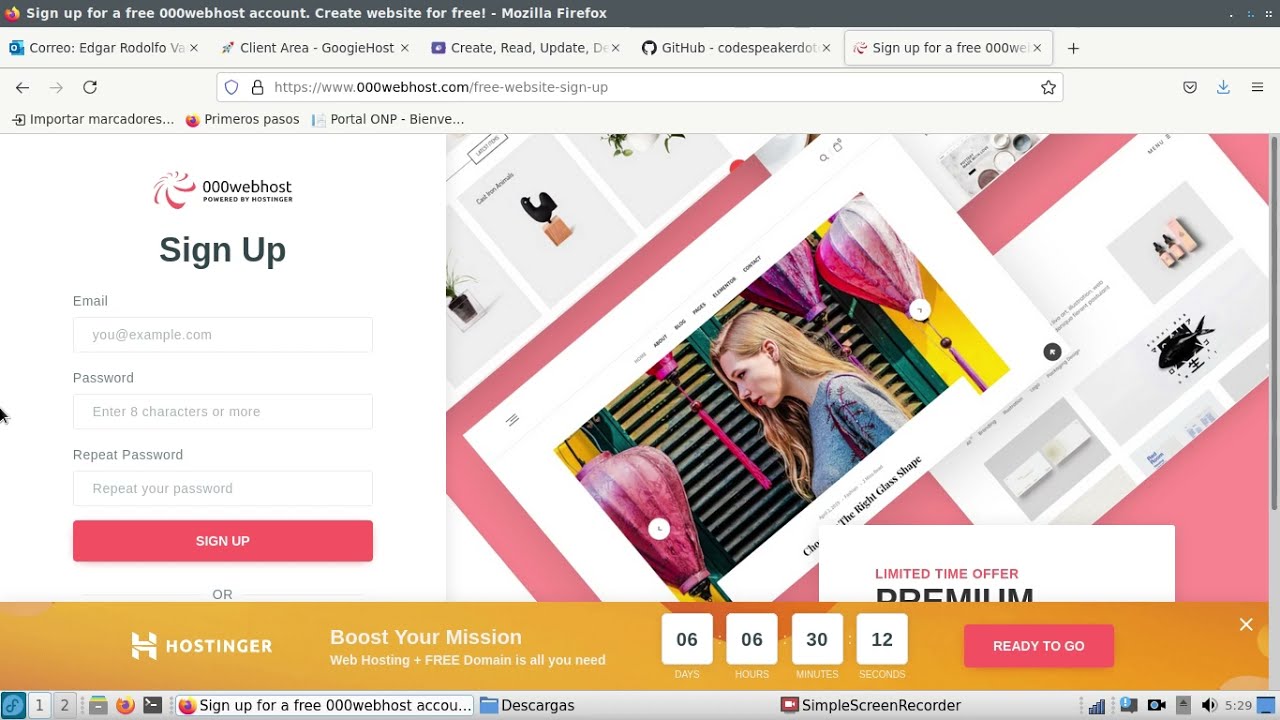Close the Correo Edgar Rodolfo tab
Viewport: 1280px width, 720px height.
(194, 48)
